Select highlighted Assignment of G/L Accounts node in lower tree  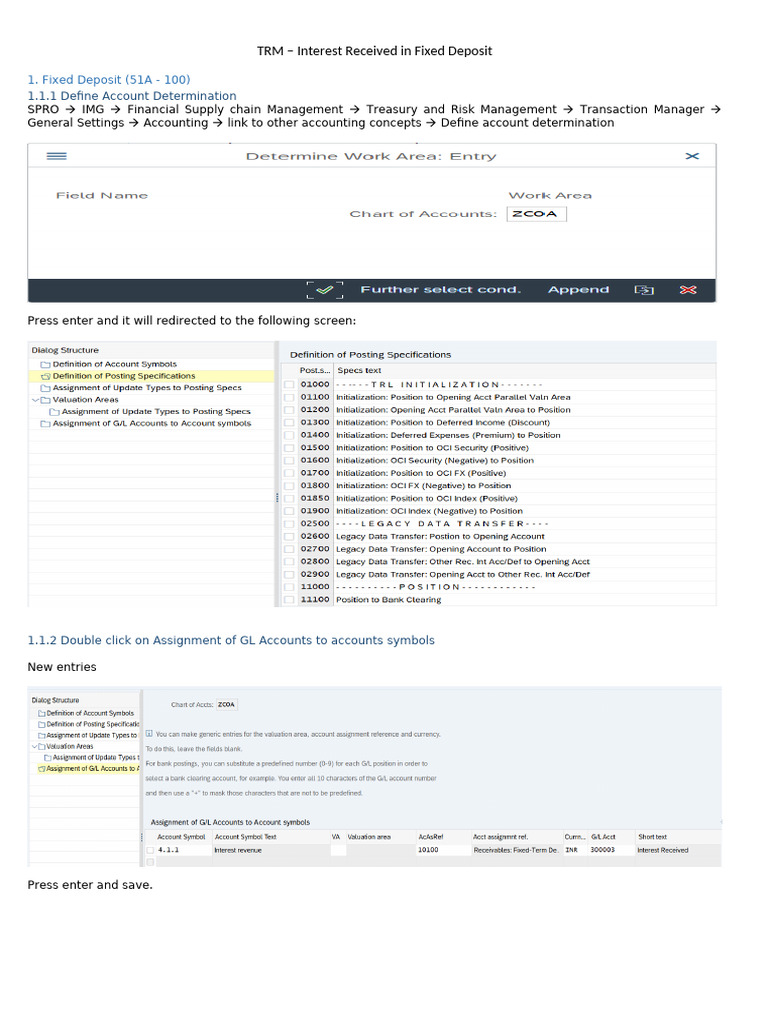[92, 769]
